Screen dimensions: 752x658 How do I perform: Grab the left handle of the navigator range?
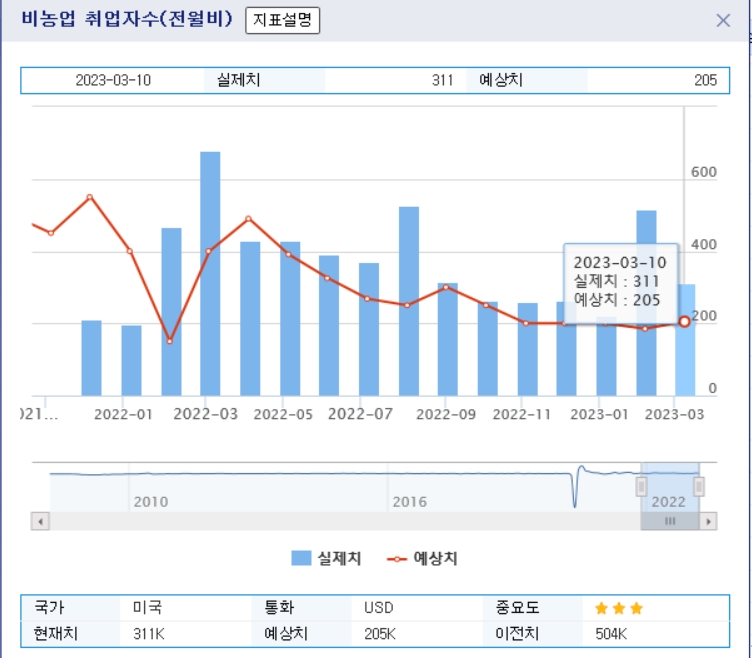tap(641, 486)
